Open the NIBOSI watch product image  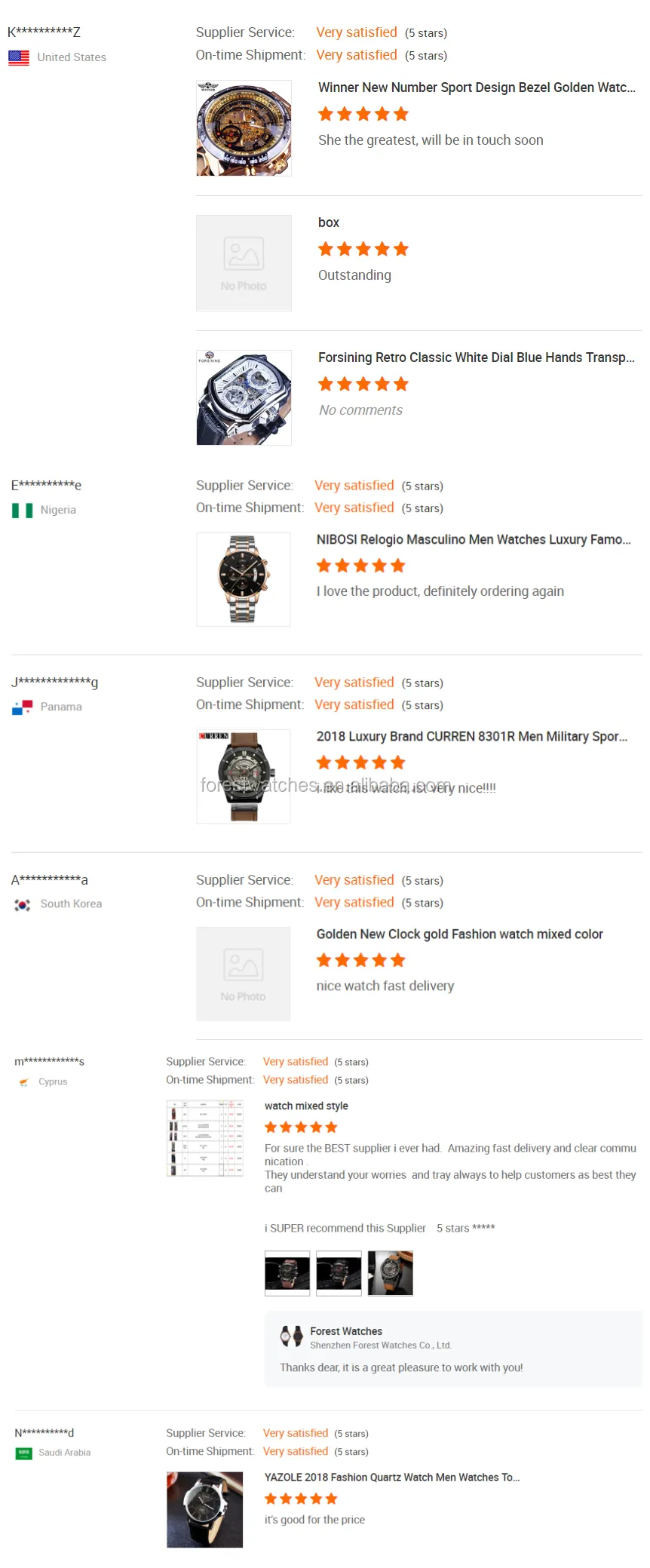(x=244, y=579)
